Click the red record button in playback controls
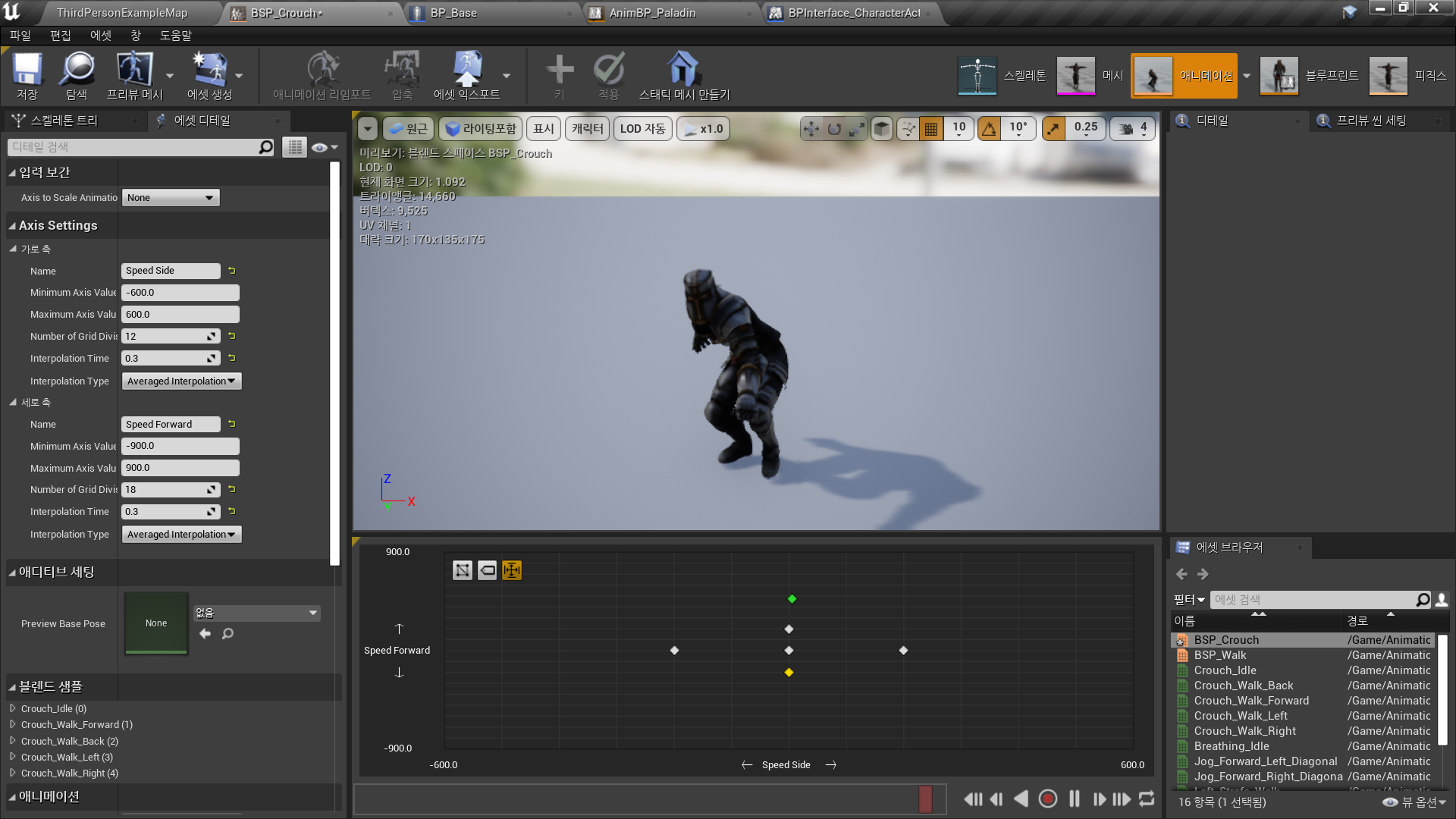 pos(1048,799)
